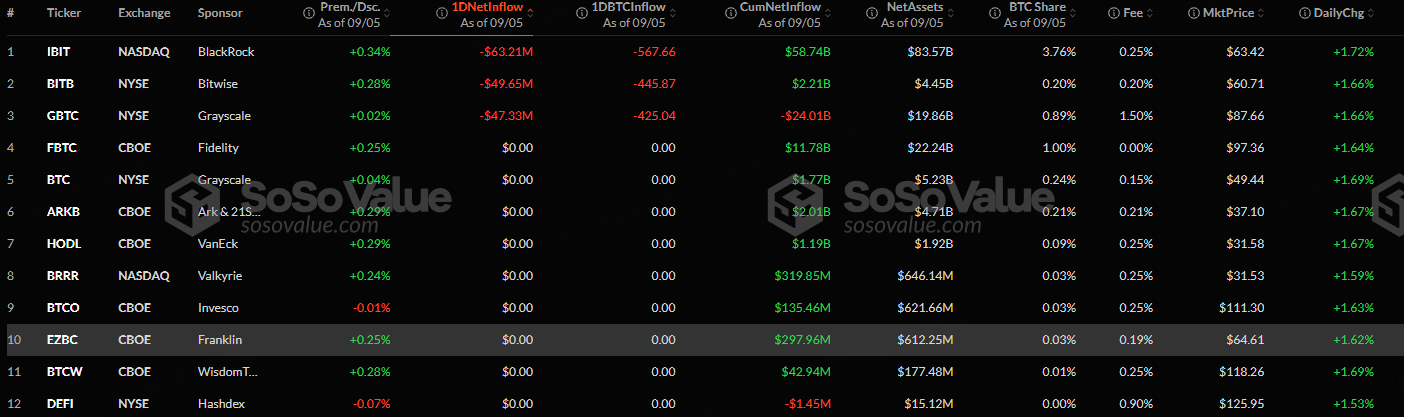Click the 1DNetInflow header label
The height and width of the screenshot is (417, 1404).
coord(488,8)
